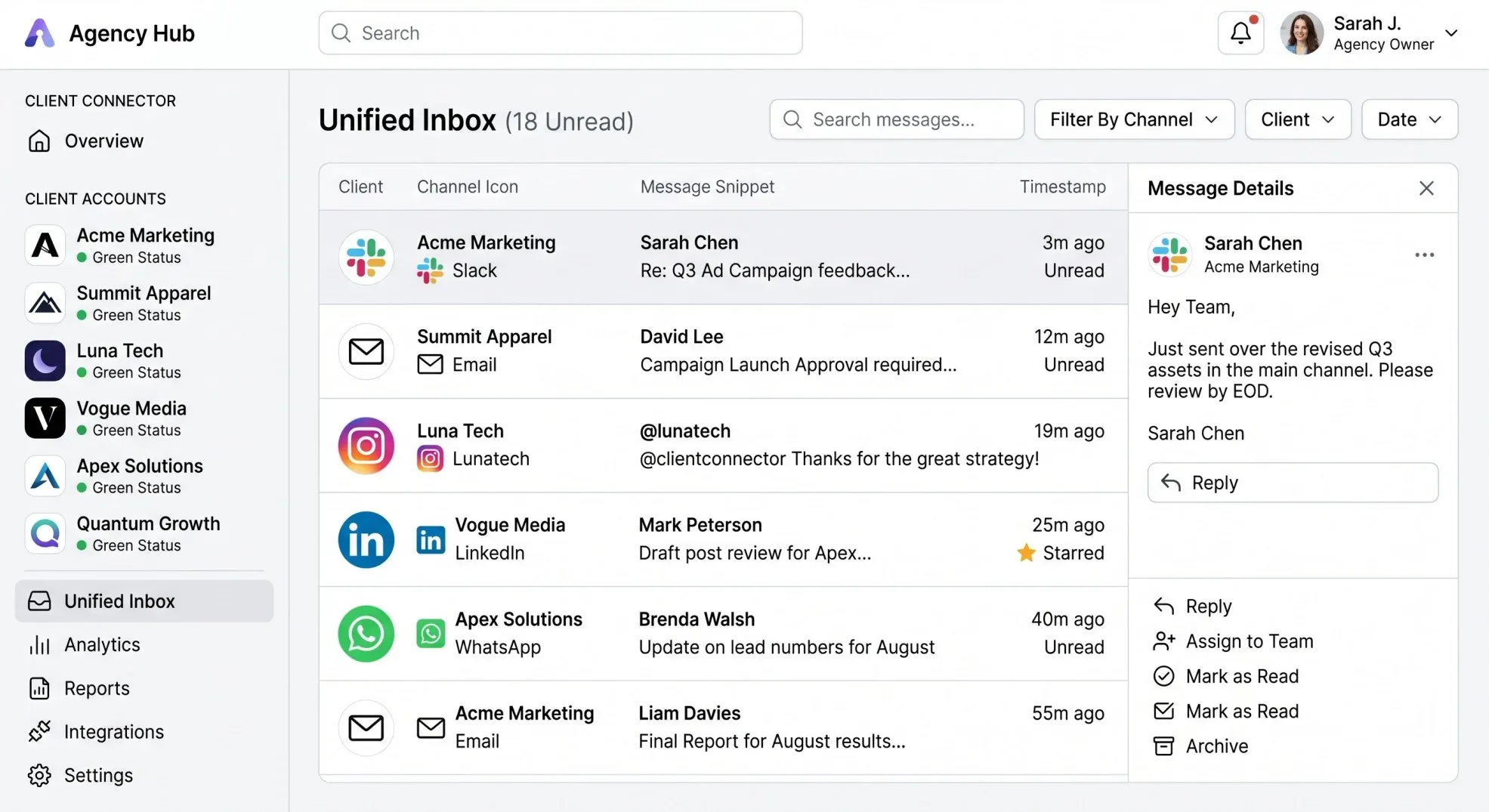
Task: Open Unified Inbox in sidebar
Action: pyautogui.click(x=144, y=601)
